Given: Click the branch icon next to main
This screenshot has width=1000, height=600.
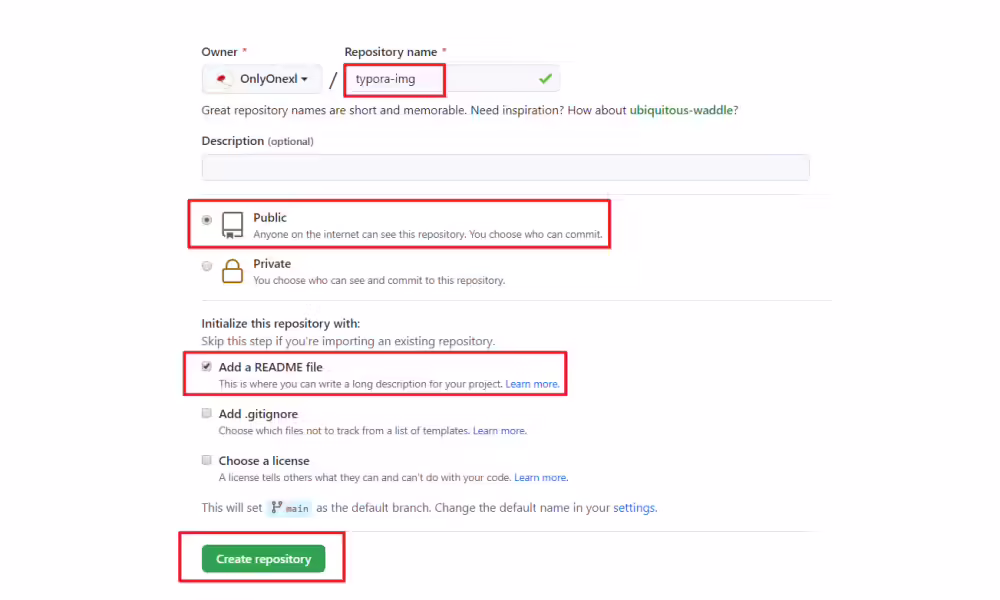Looking at the screenshot, I should (x=276, y=508).
